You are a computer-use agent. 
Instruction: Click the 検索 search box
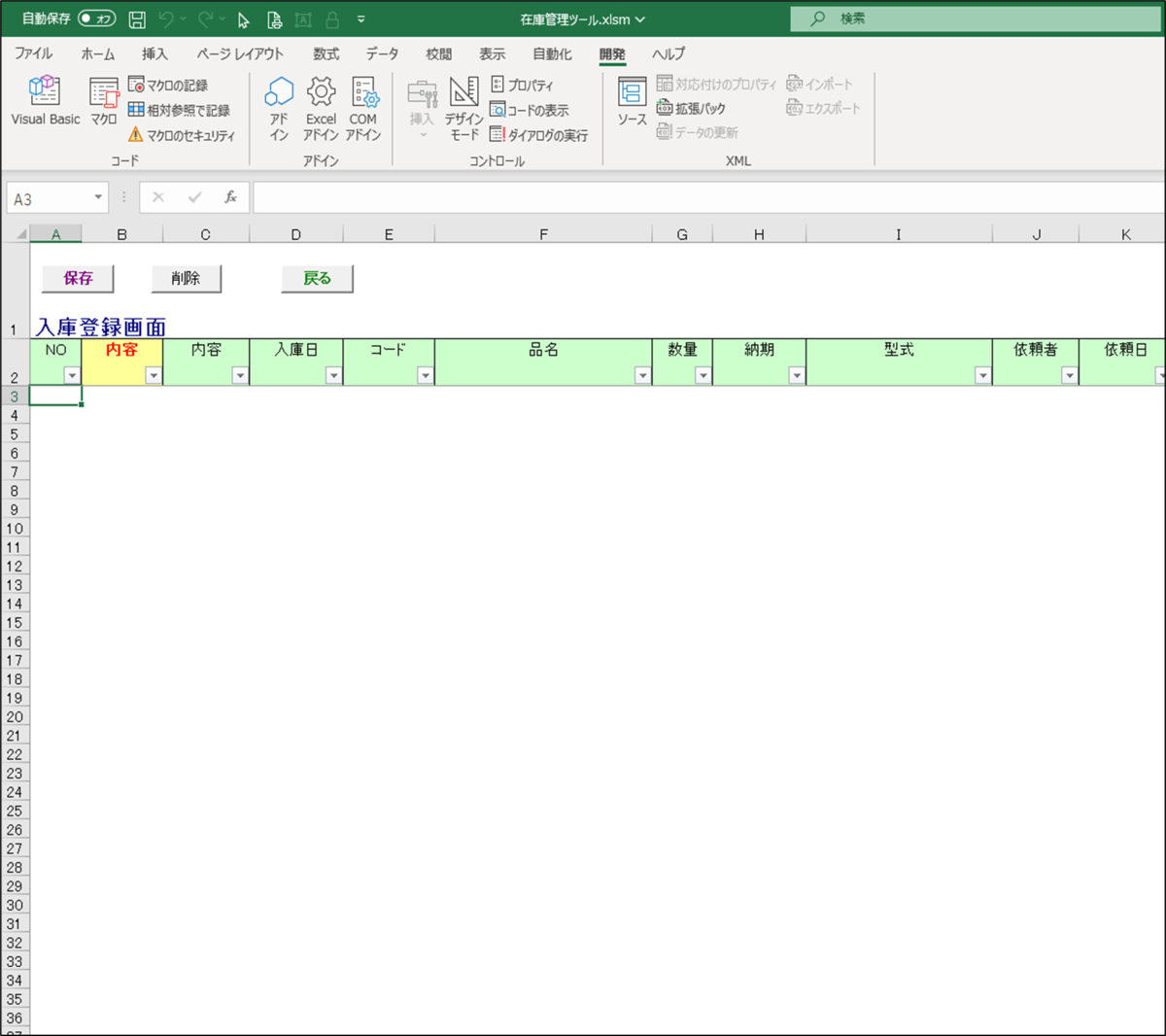[976, 18]
